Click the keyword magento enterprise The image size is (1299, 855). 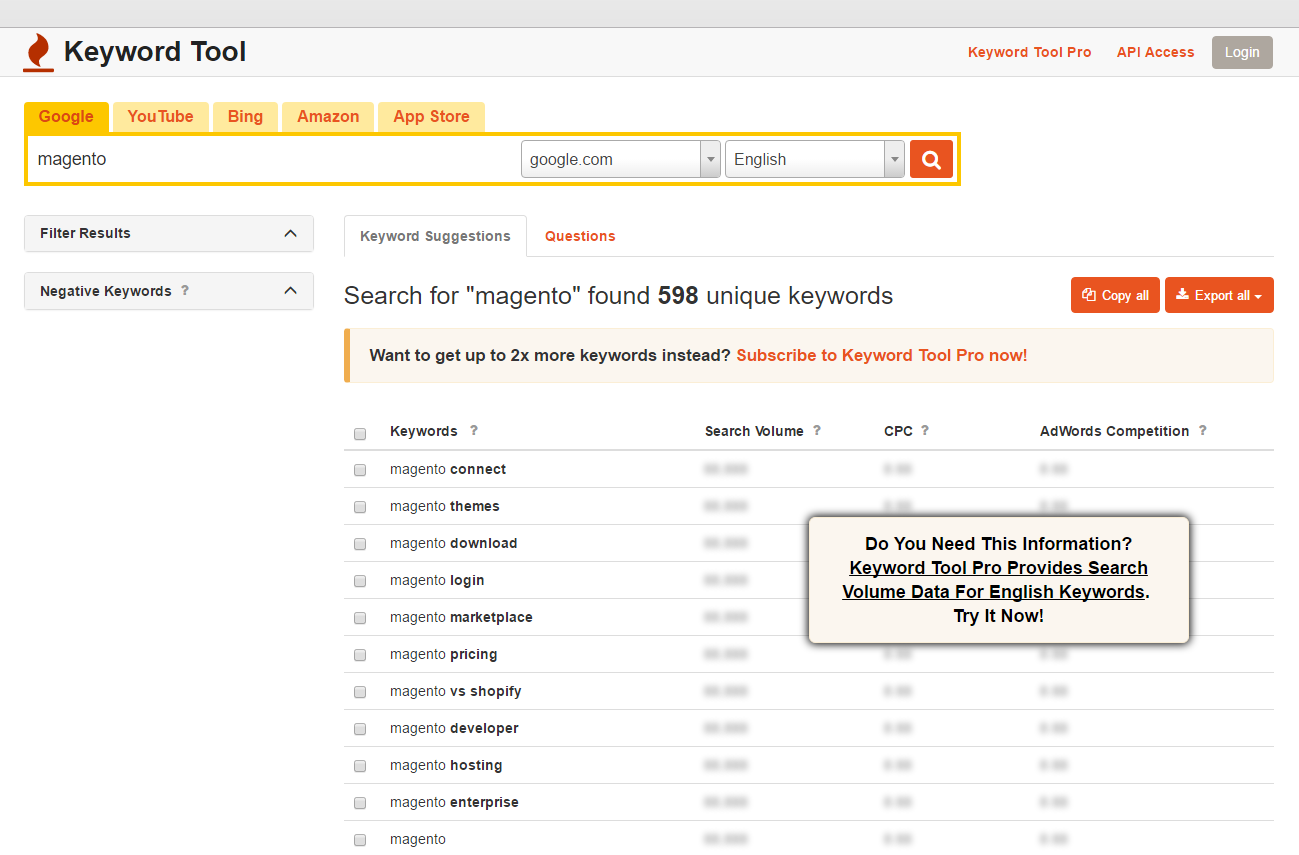tap(454, 802)
